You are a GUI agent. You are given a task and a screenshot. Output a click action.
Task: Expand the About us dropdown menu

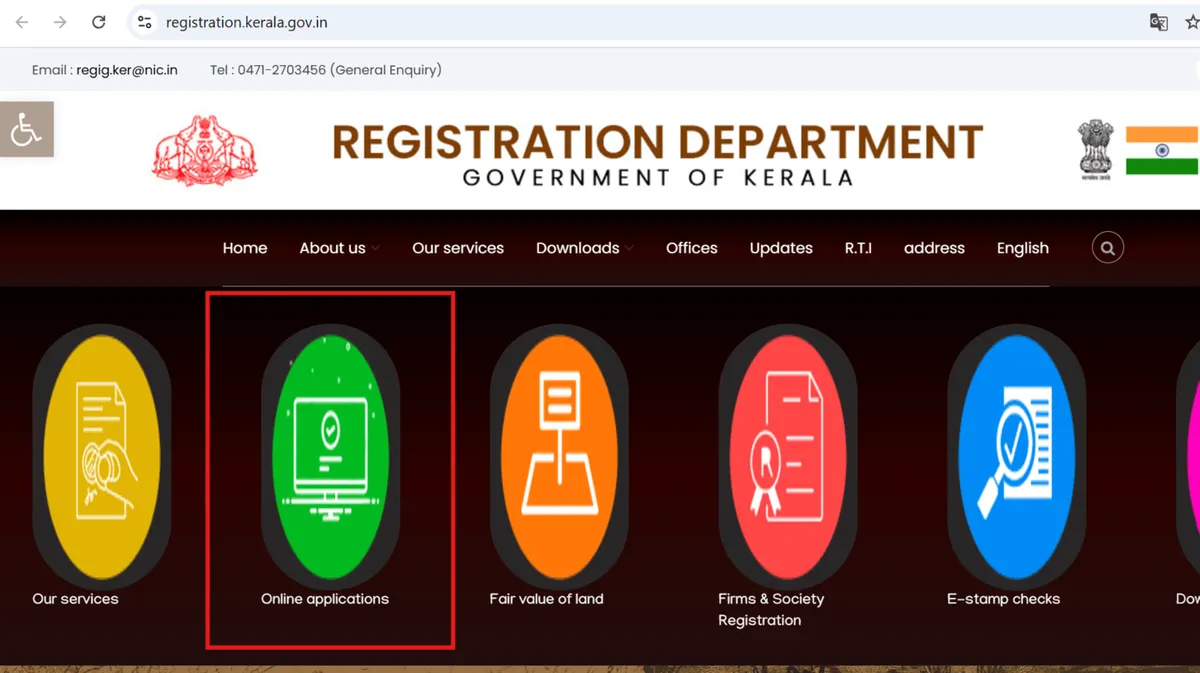[x=338, y=248]
